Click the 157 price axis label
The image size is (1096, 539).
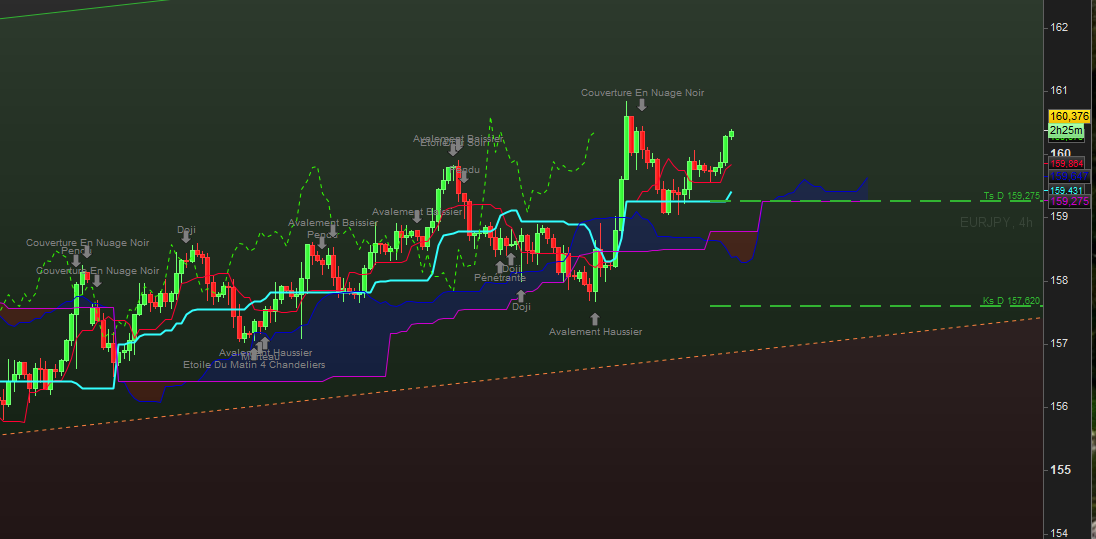coord(1059,343)
